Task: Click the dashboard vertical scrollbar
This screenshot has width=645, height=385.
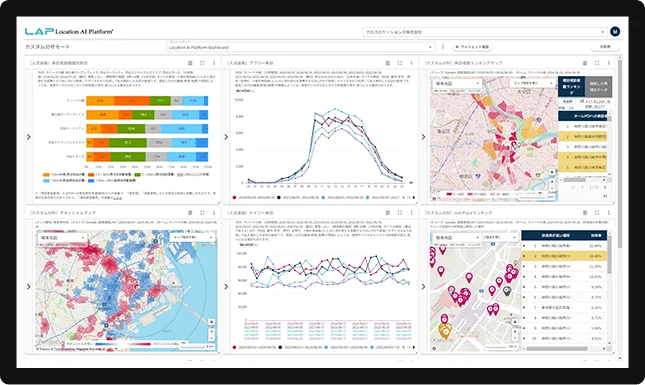Action: pyautogui.click(x=619, y=154)
